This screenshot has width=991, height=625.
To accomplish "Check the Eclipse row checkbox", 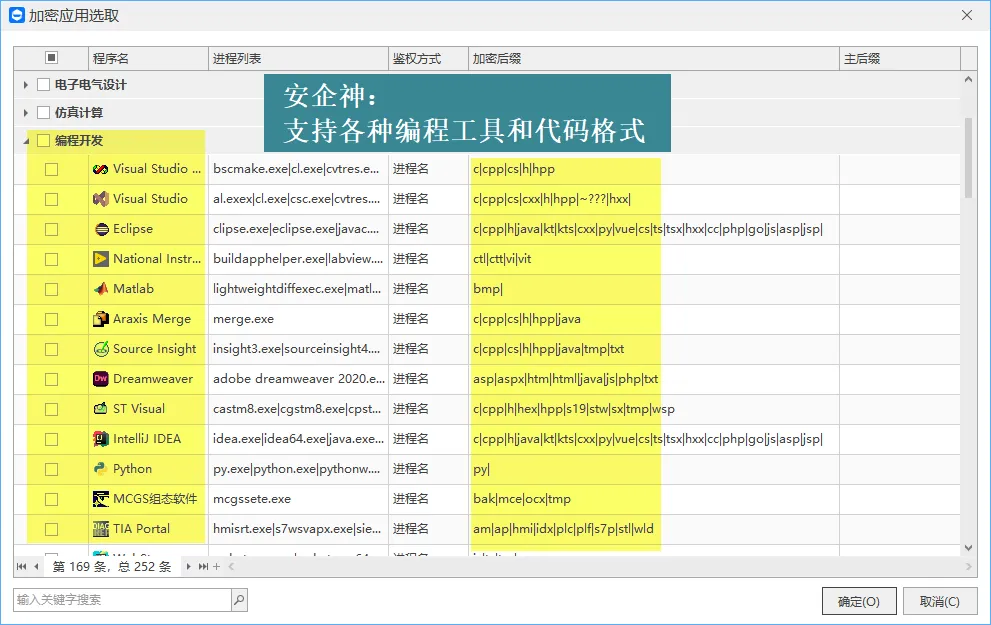I will (52, 229).
